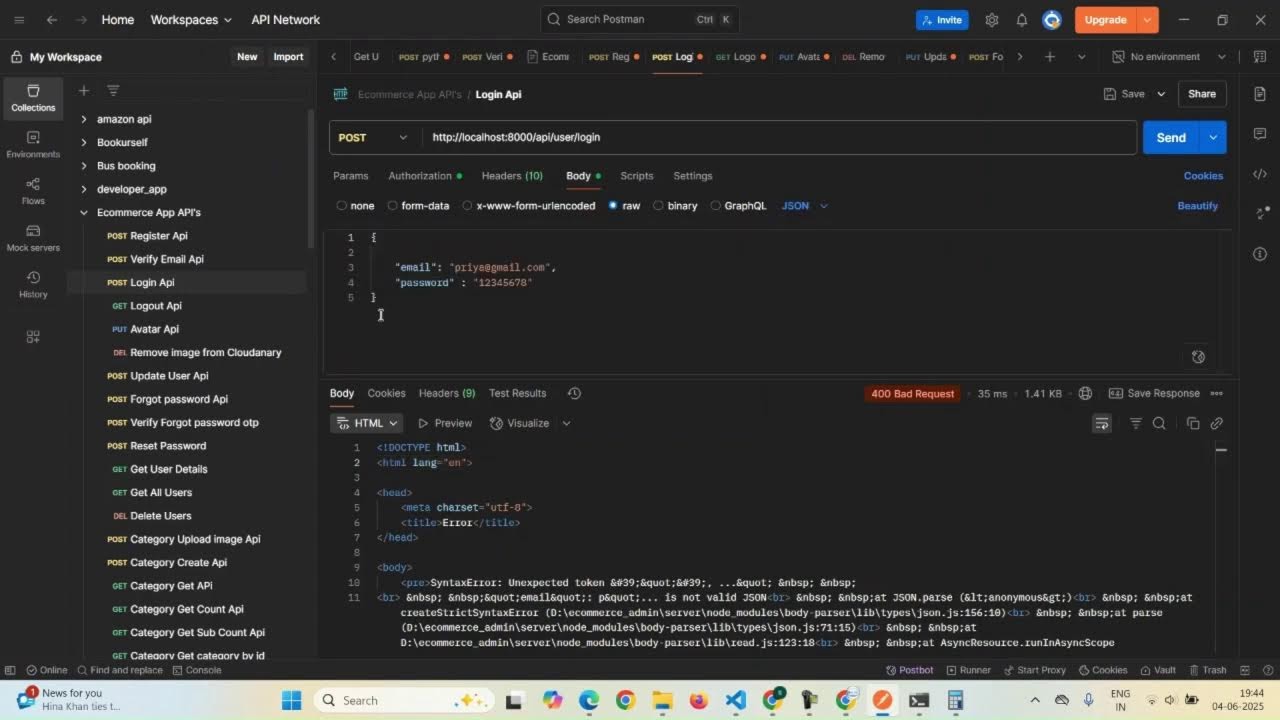The image size is (1280, 720).
Task: Open environment variables quick look icon
Action: (1259, 57)
